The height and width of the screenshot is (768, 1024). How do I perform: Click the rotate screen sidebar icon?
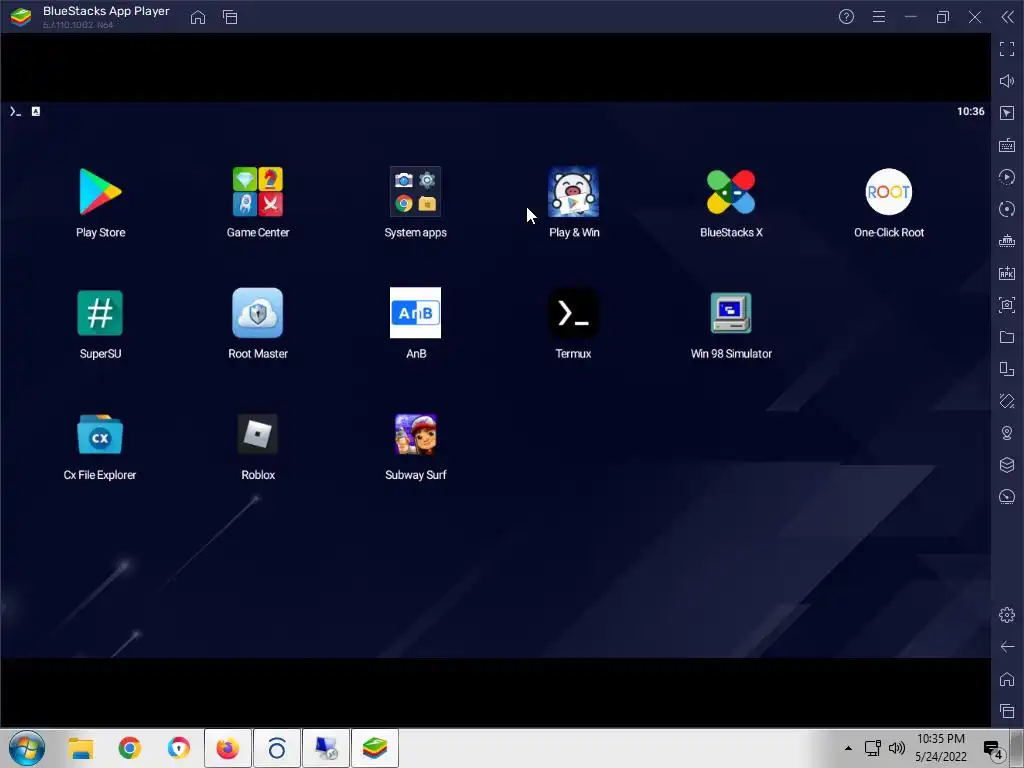(x=1007, y=369)
